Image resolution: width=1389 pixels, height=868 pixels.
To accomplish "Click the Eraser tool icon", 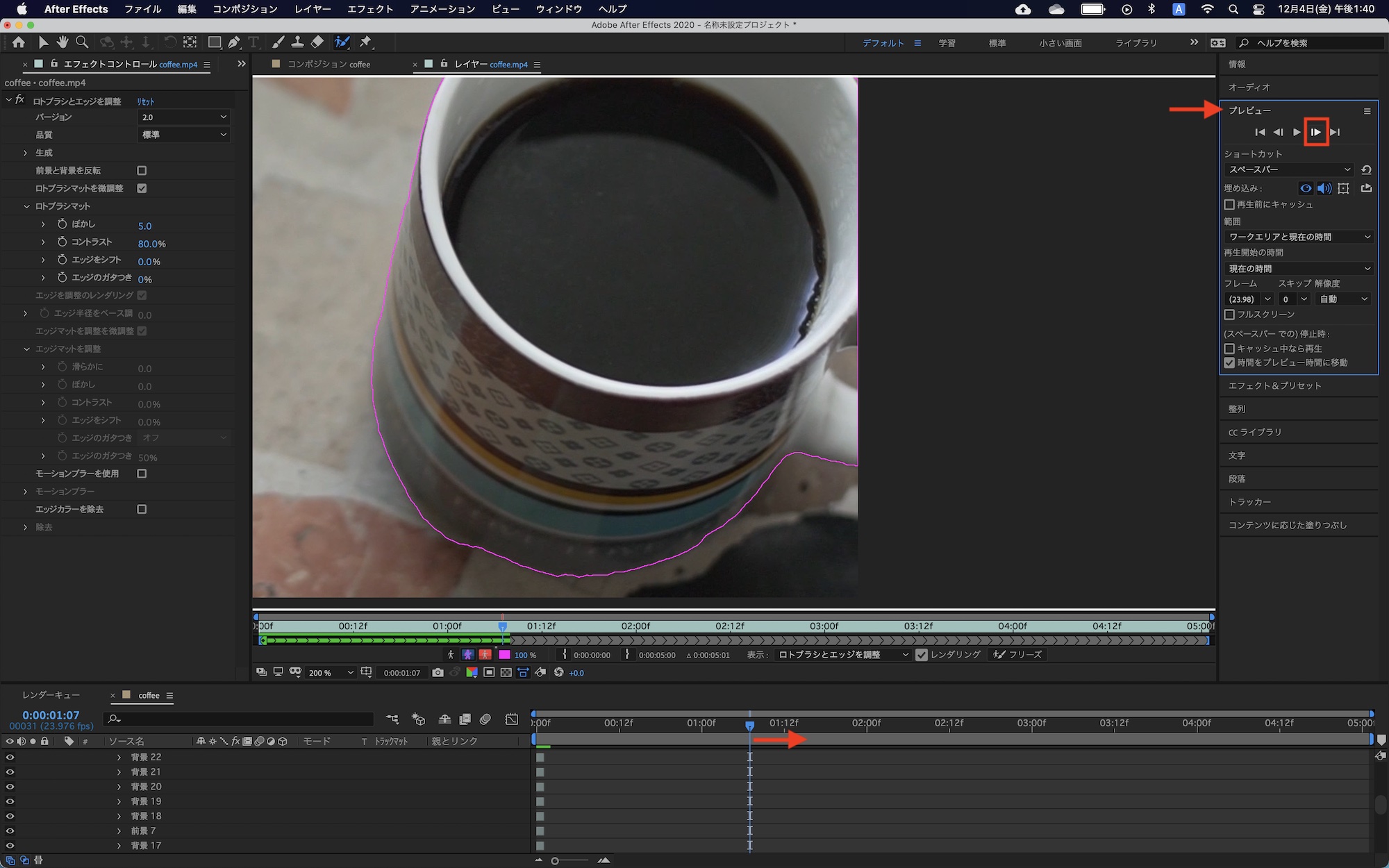I will click(x=317, y=42).
